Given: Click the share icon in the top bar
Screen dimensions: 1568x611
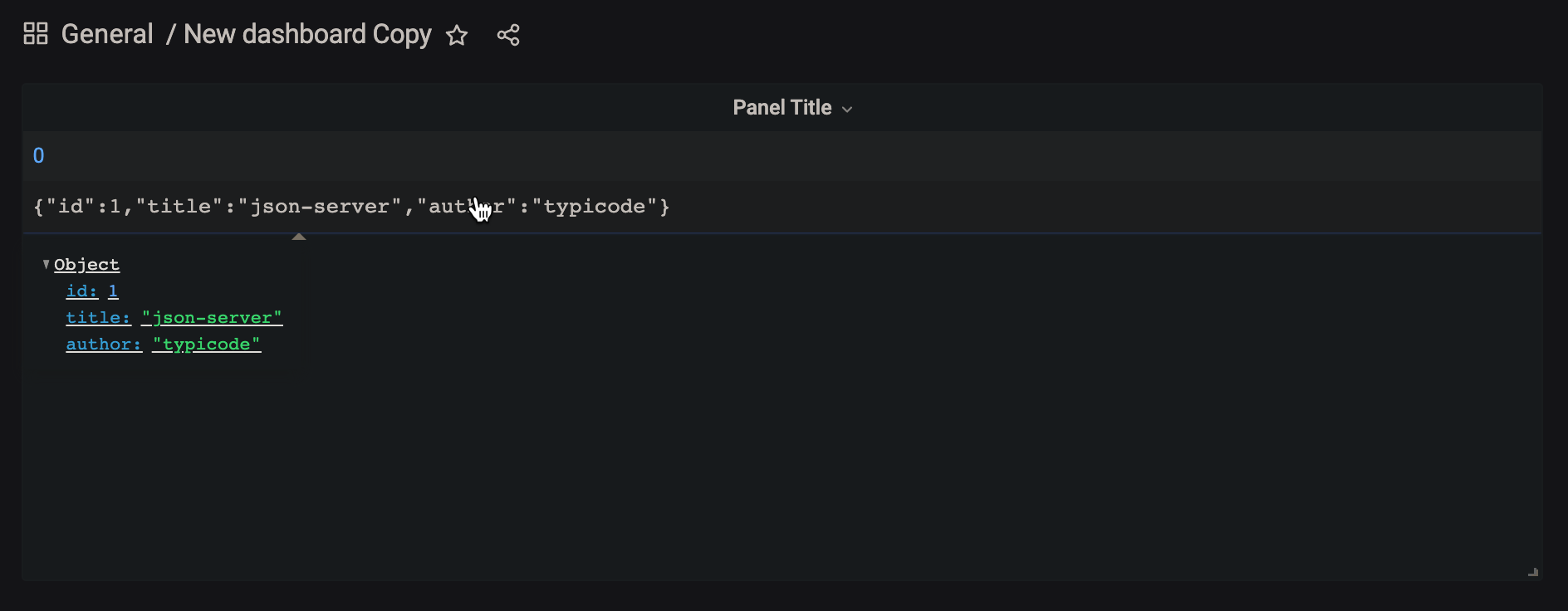Looking at the screenshot, I should tap(508, 35).
